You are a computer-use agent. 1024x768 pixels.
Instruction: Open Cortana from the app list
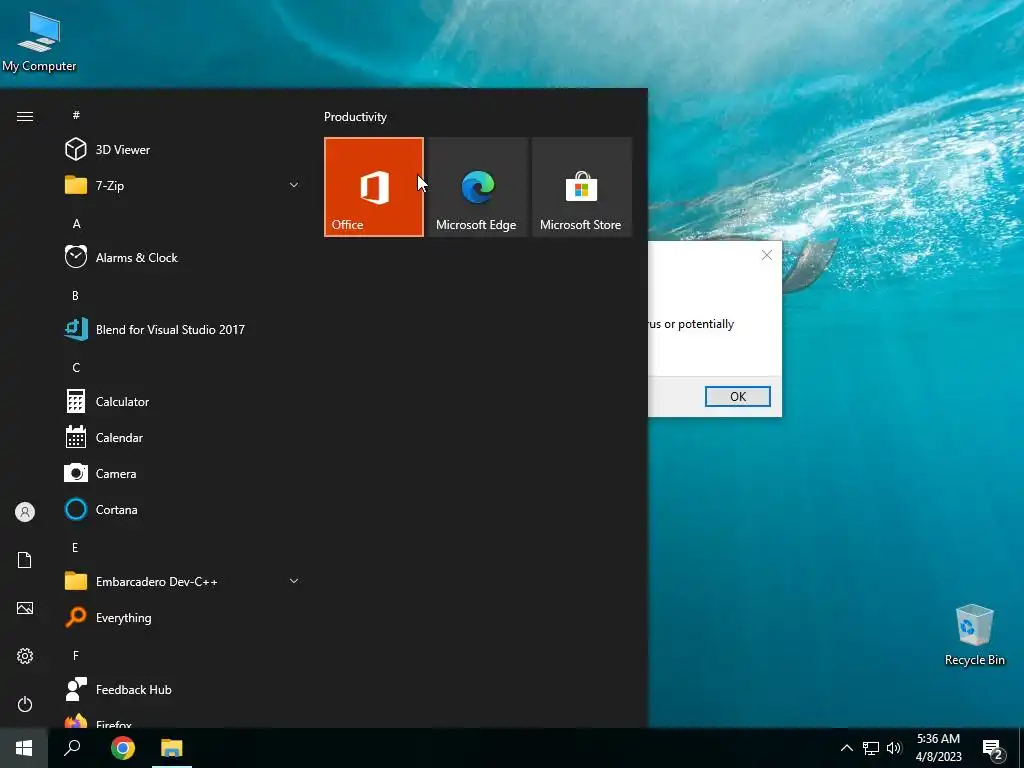[x=183, y=509]
